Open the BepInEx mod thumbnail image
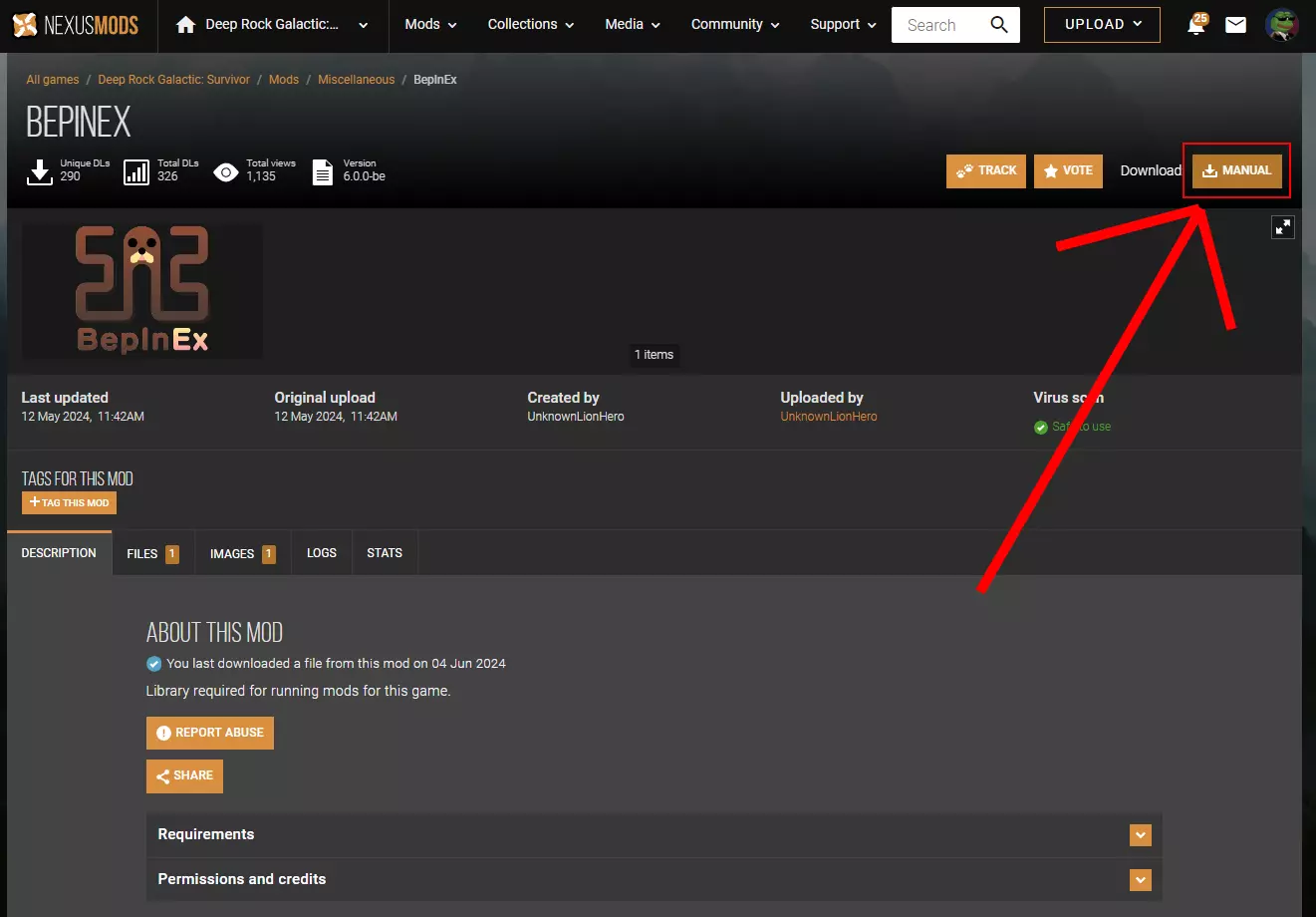This screenshot has height=917, width=1316. click(142, 290)
